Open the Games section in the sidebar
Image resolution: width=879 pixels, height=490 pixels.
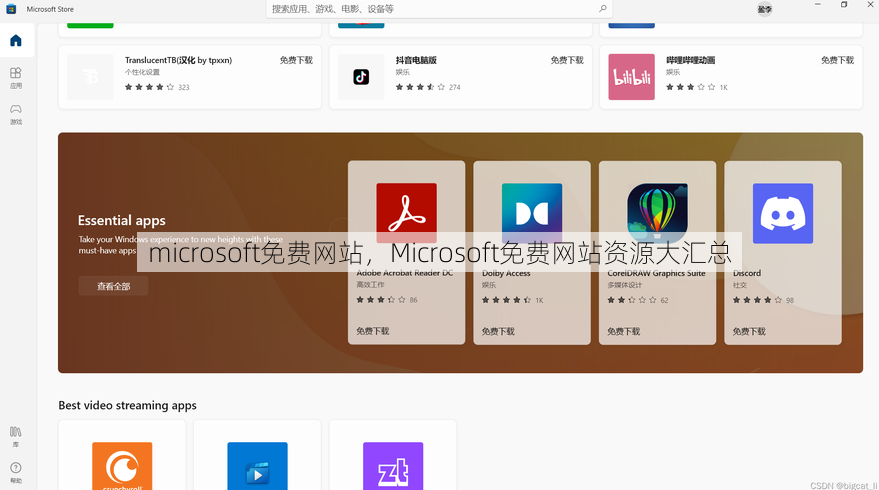(16, 114)
